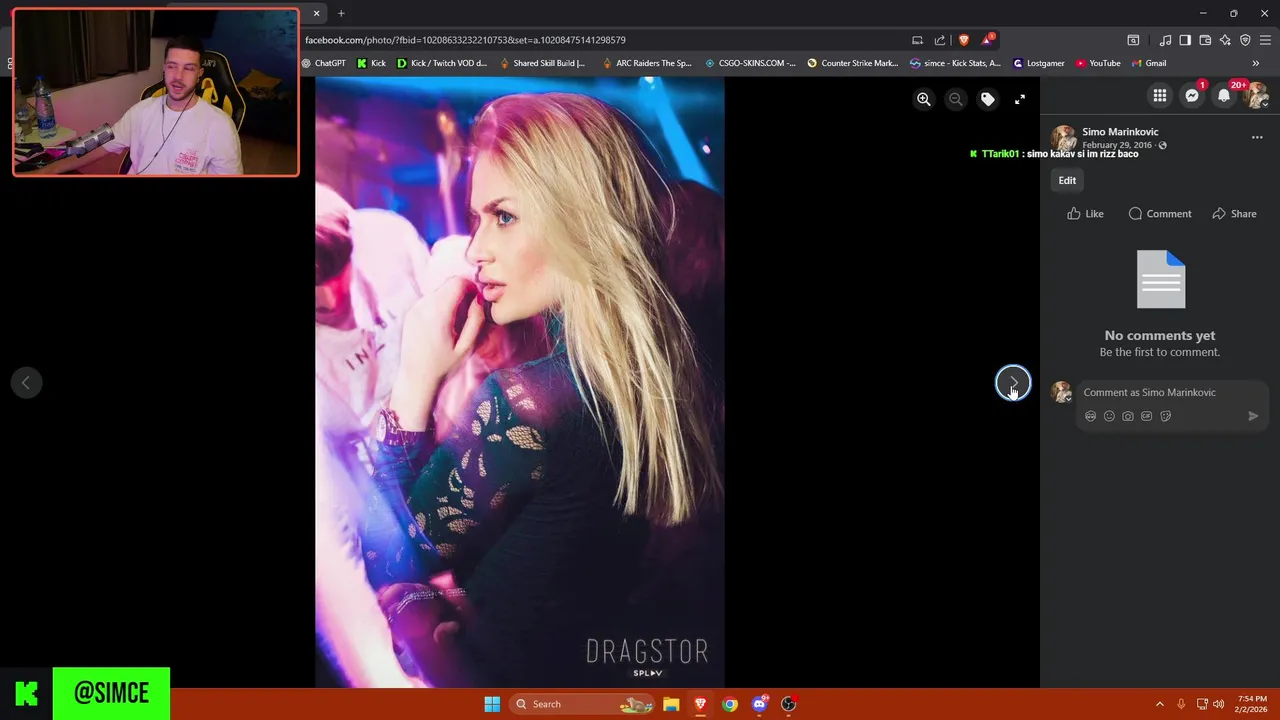Focus the Comment as Simo Marinkovic field
The image size is (1280, 720).
pos(1172,392)
